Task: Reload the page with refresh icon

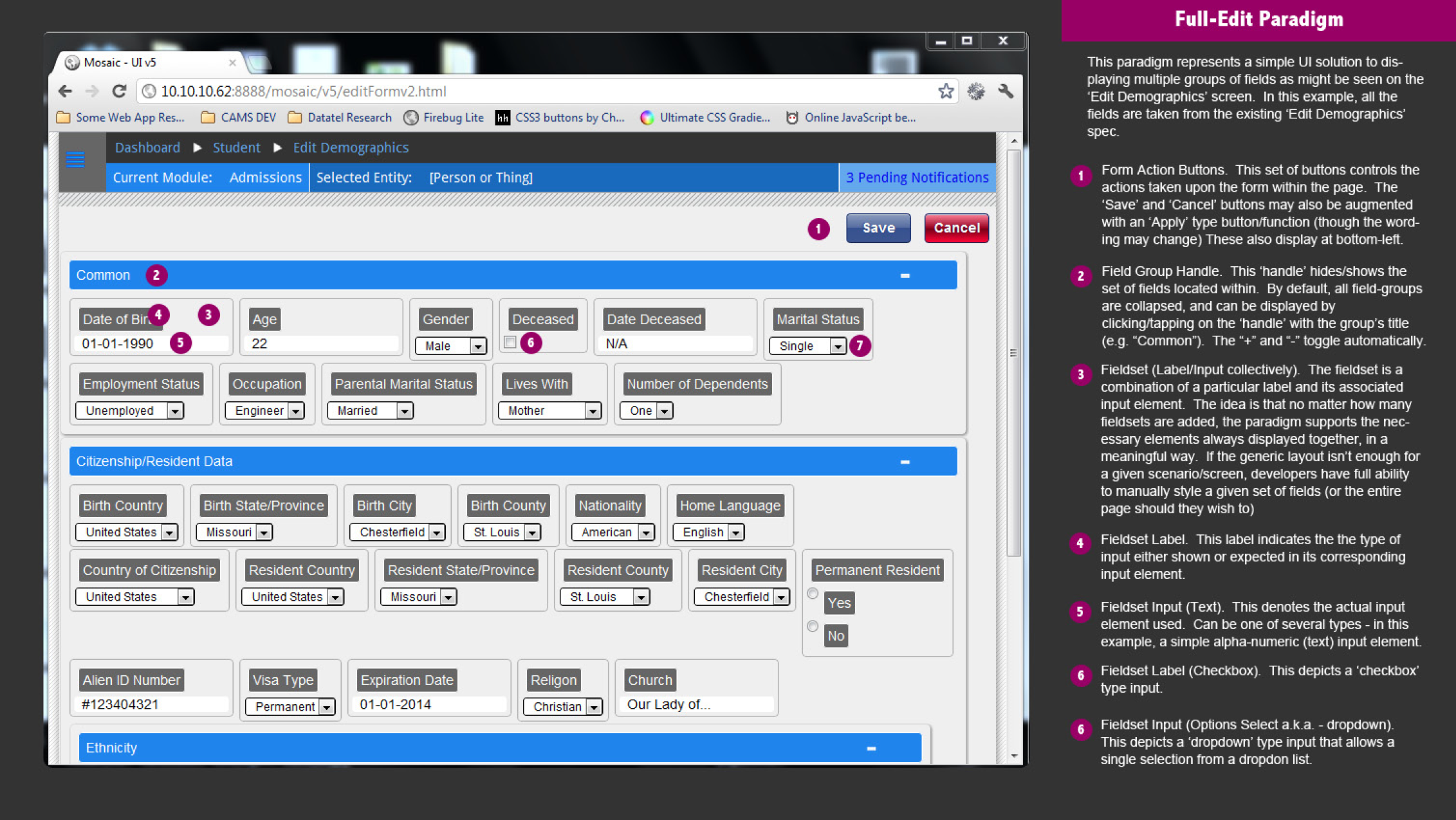Action: point(119,91)
